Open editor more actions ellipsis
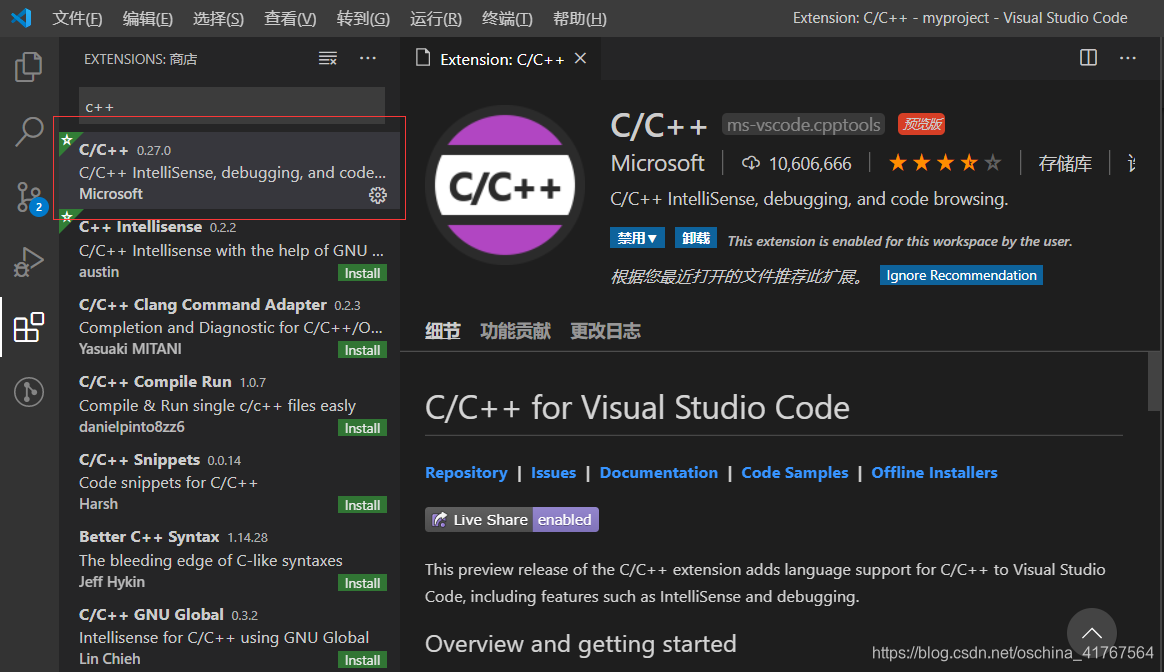Image resolution: width=1164 pixels, height=672 pixels. 1128,58
